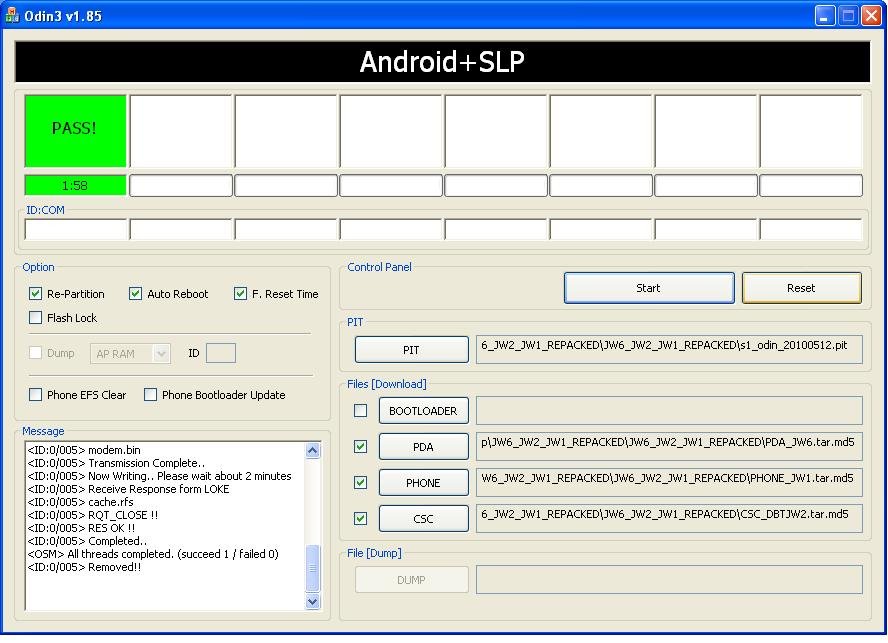The width and height of the screenshot is (888, 643).
Task: Click the DUMP file button
Action: pos(412,580)
